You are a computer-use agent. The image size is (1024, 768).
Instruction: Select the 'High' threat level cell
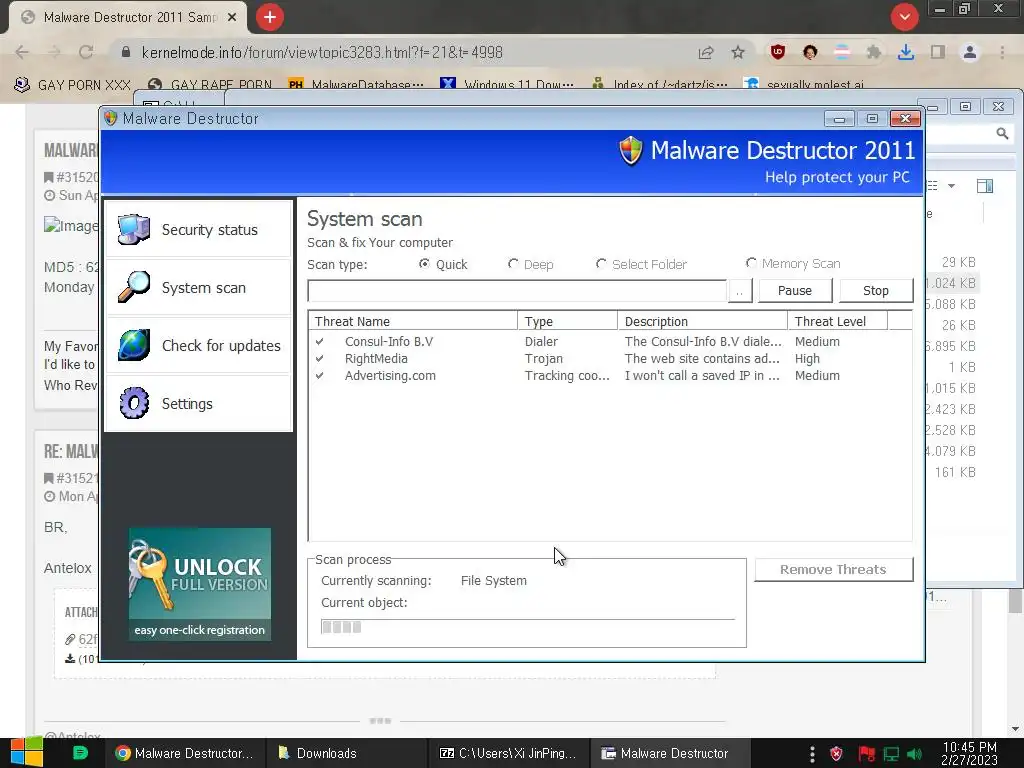[807, 358]
